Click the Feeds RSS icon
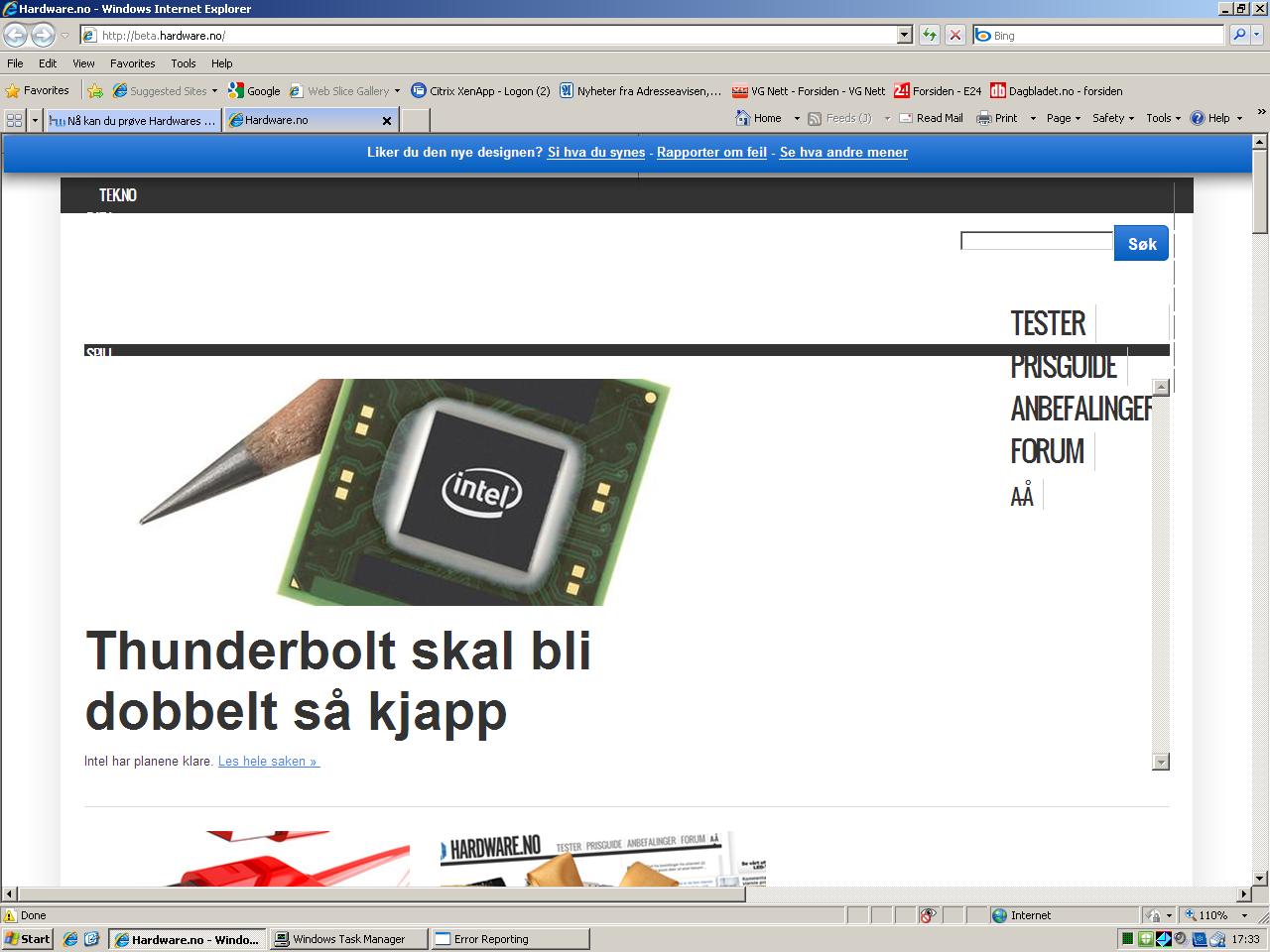Screen dimensions: 1270x952 coord(815,118)
